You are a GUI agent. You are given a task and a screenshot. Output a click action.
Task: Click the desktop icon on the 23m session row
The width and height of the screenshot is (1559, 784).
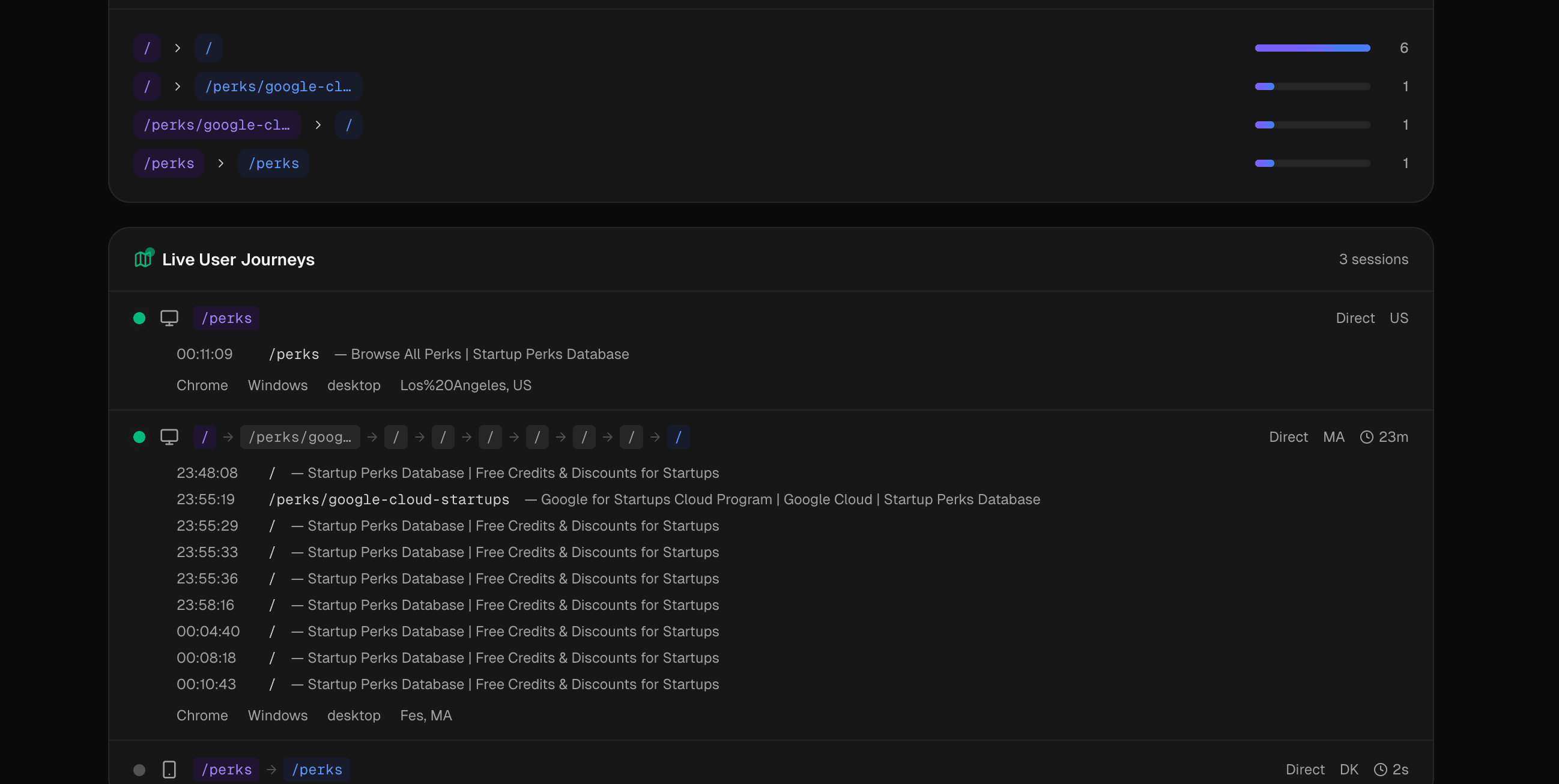click(169, 437)
